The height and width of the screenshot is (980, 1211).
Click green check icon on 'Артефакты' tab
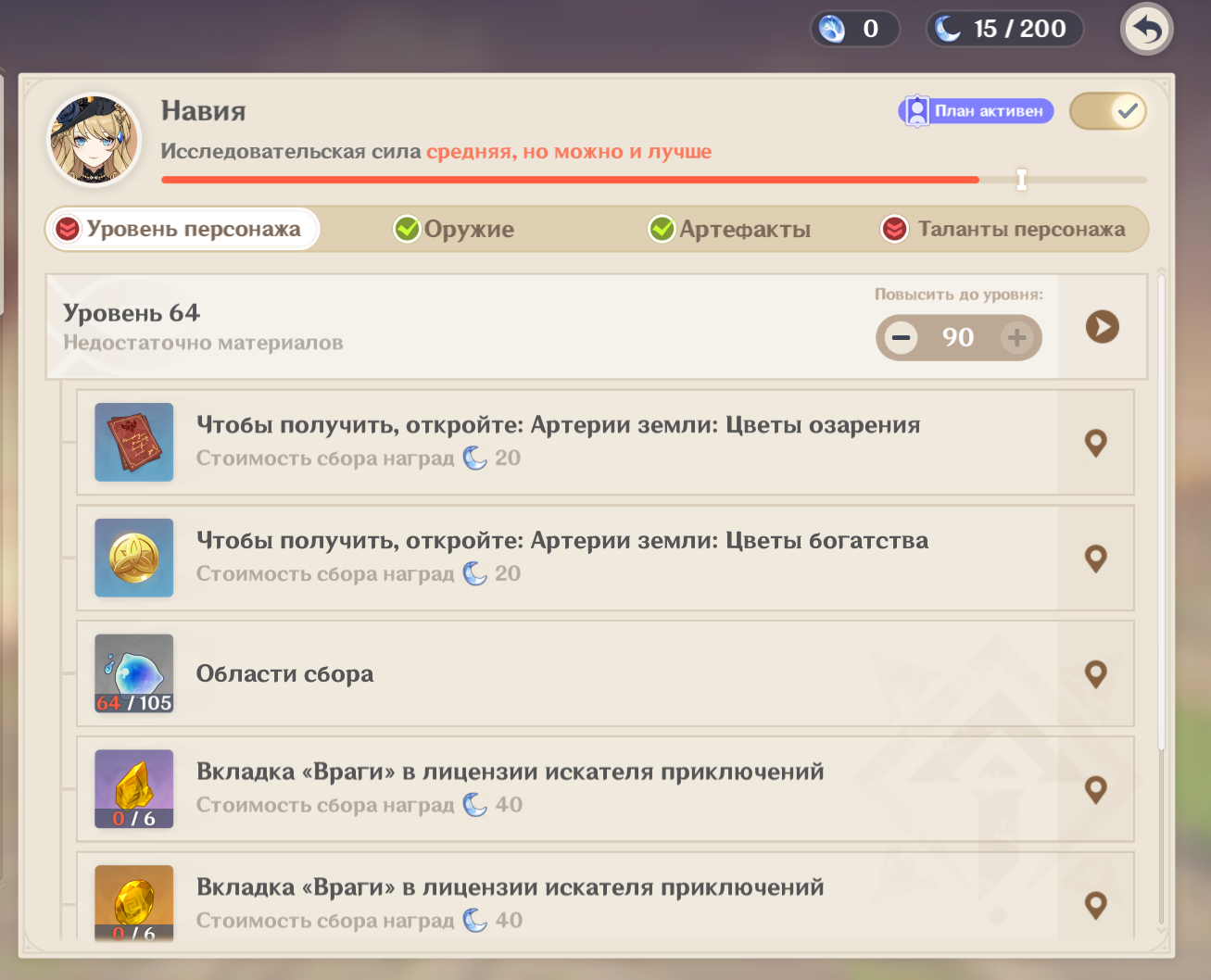(662, 229)
